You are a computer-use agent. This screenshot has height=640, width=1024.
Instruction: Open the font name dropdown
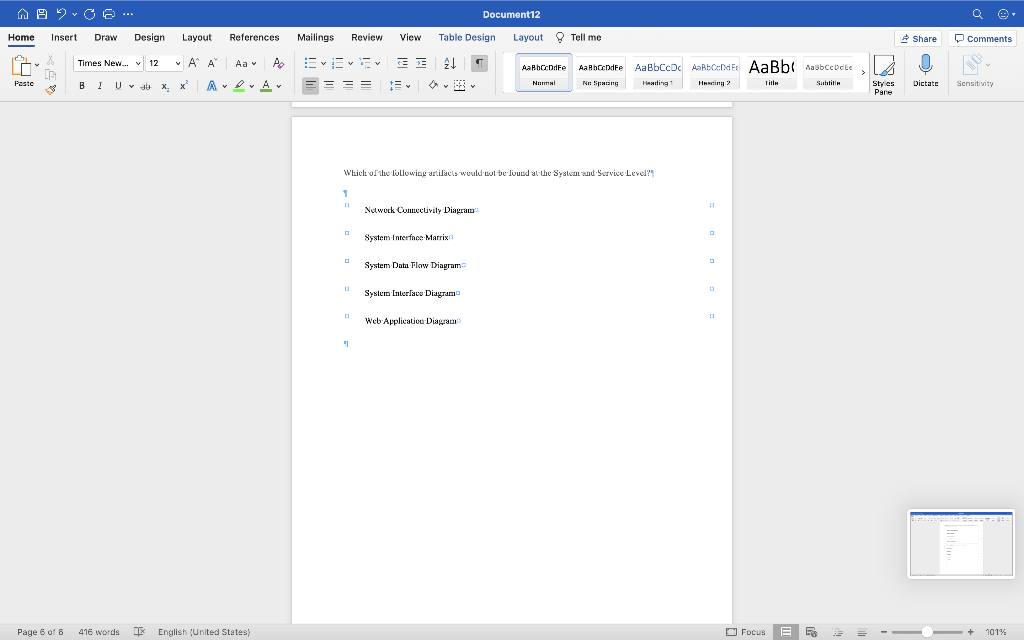137,62
